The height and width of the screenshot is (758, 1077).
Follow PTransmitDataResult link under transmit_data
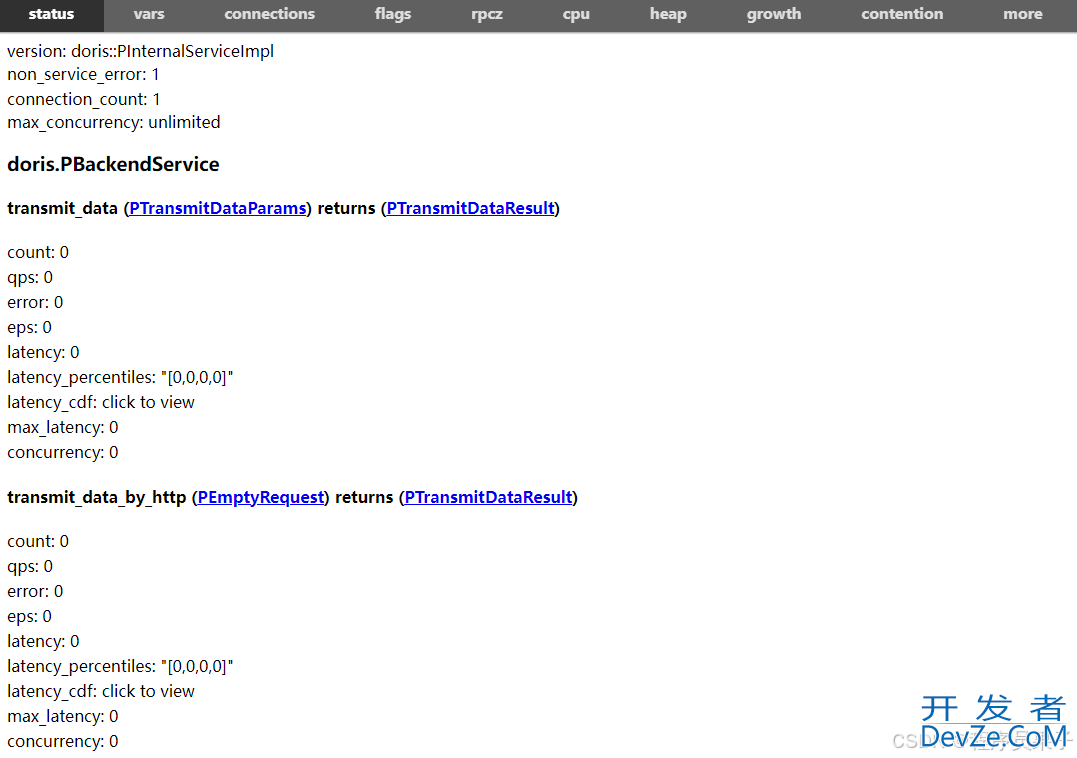471,209
